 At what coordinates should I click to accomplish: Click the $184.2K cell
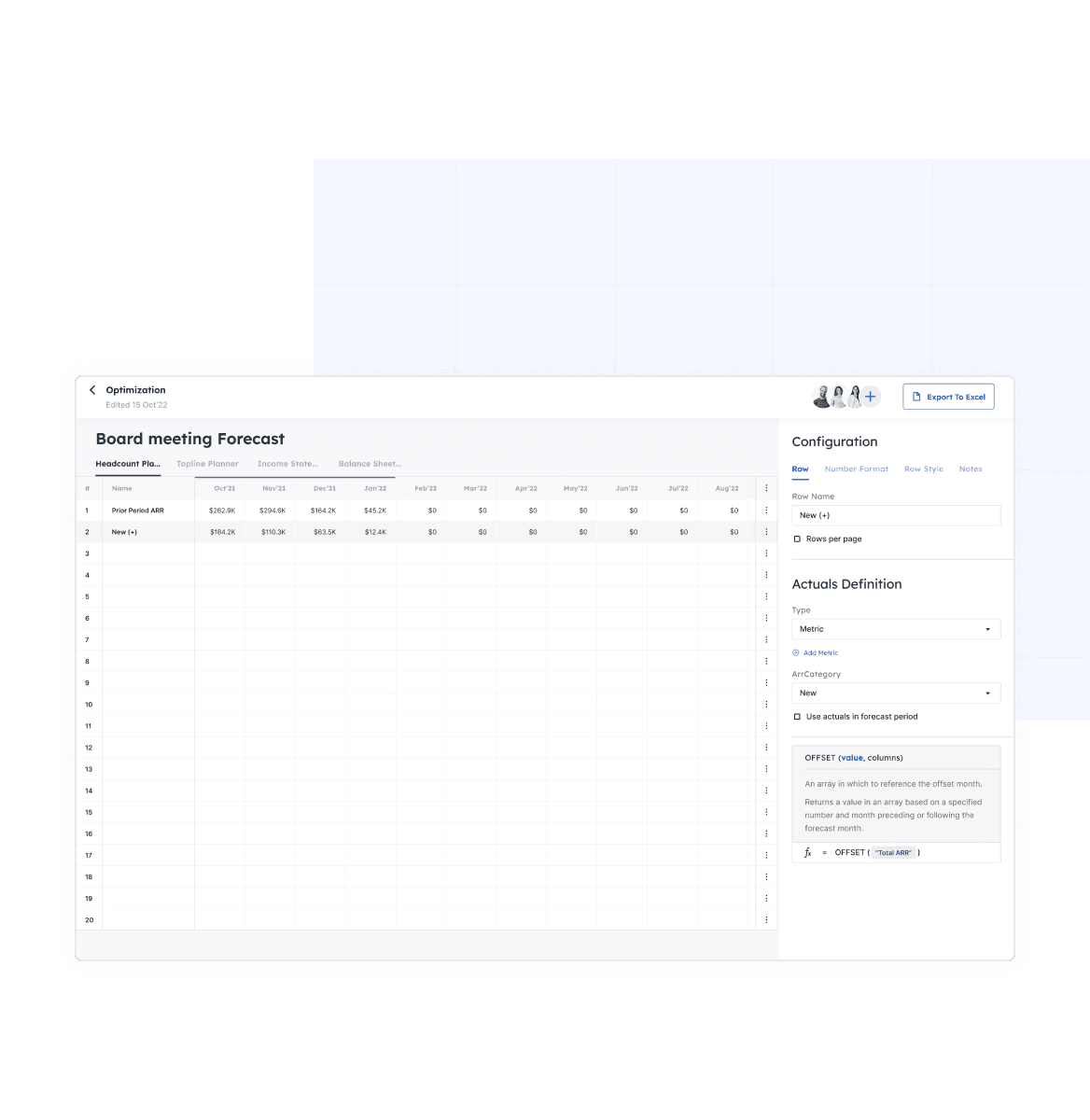click(x=222, y=532)
